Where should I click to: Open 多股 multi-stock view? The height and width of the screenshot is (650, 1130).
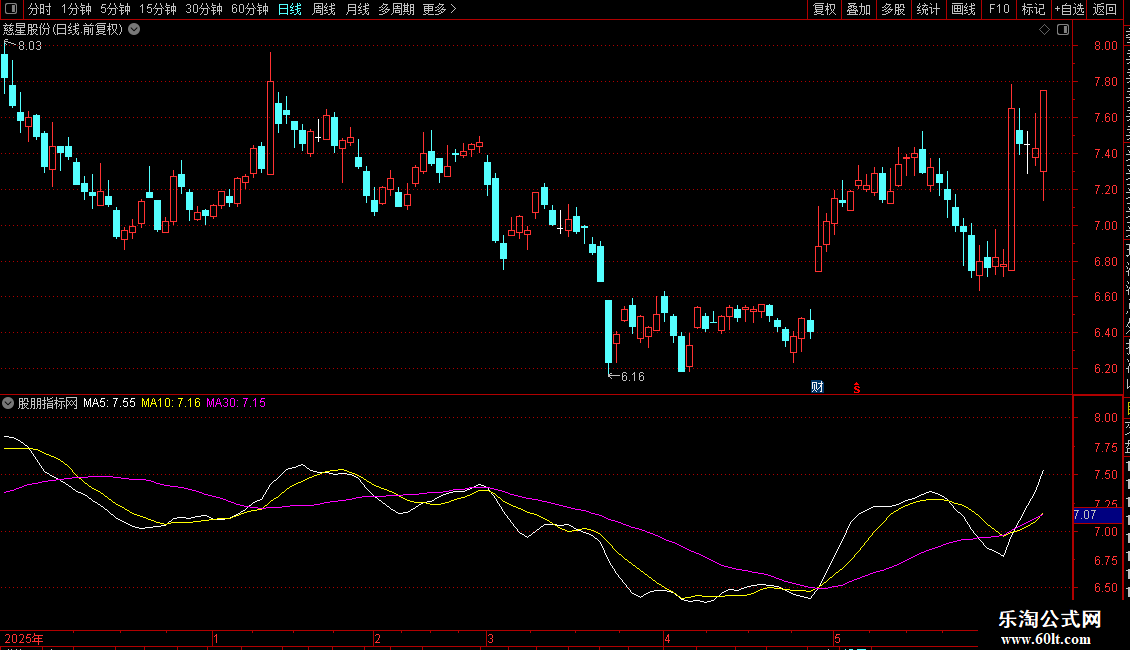click(894, 9)
